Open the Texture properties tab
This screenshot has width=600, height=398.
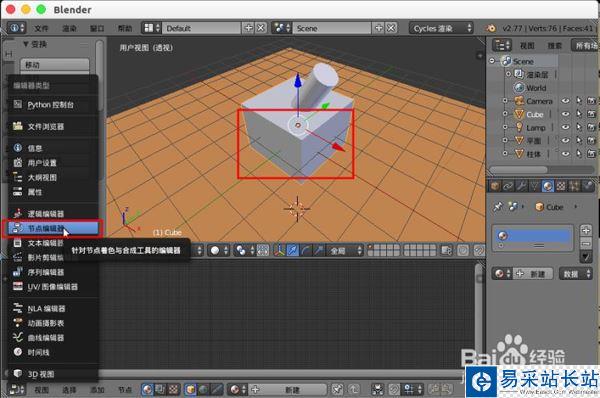tap(561, 186)
